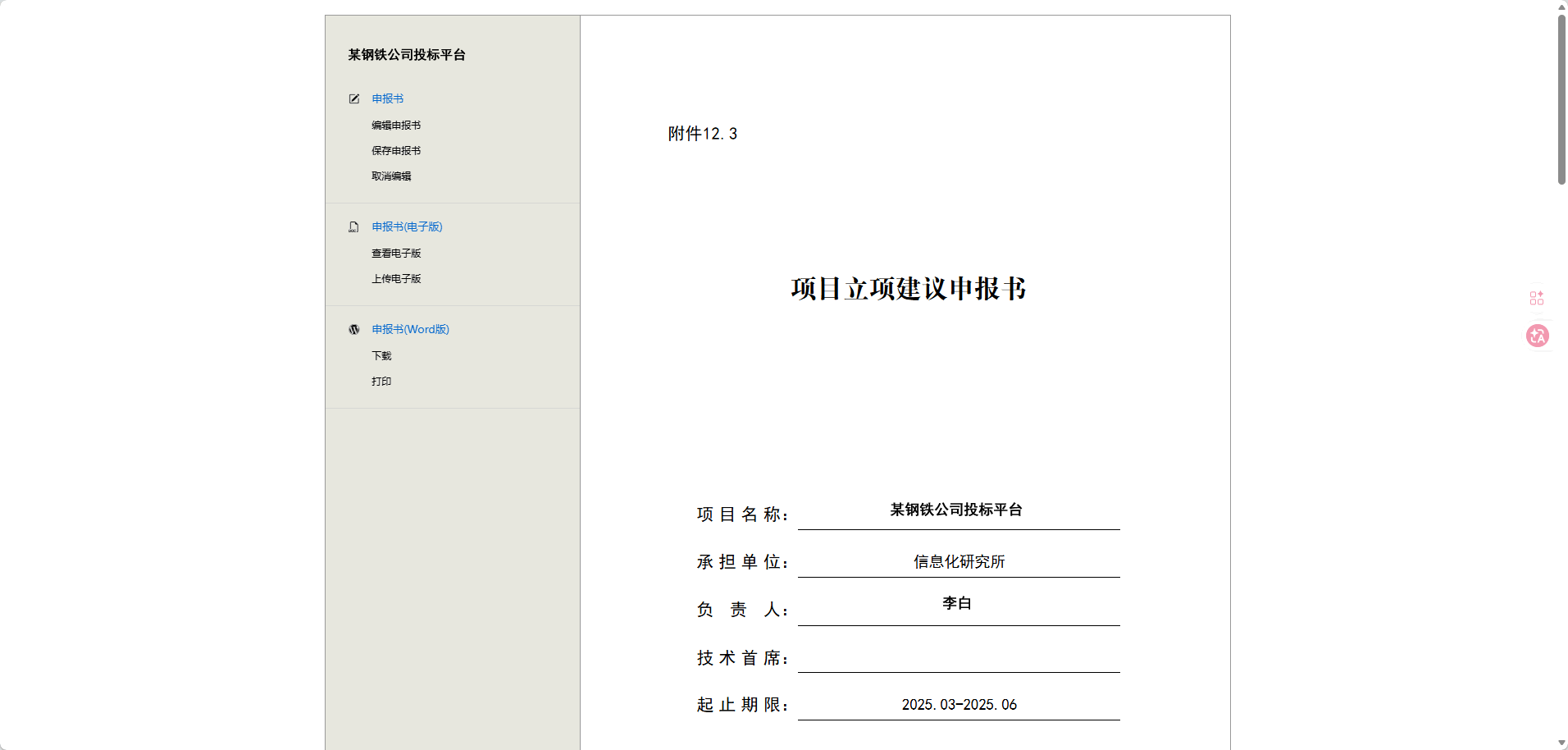Click the pink translate floating icon
Image resolution: width=1568 pixels, height=750 pixels.
click(1538, 336)
